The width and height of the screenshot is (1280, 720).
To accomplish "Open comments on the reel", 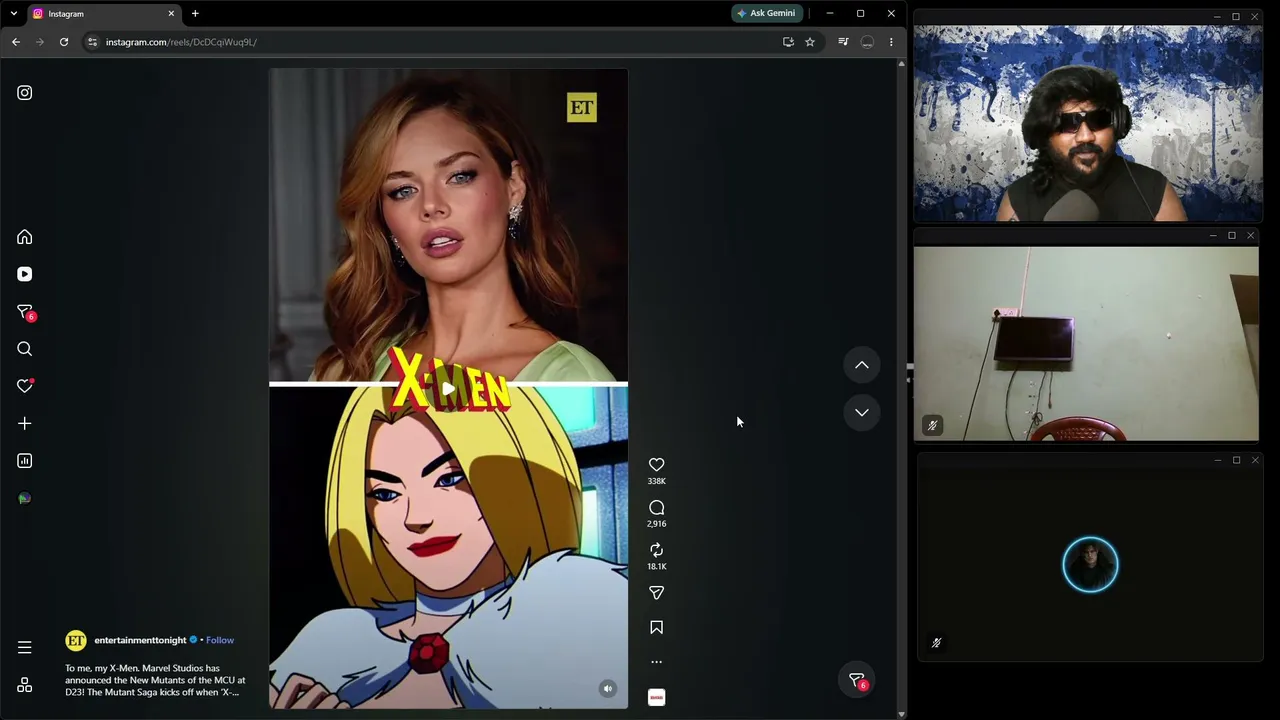I will click(x=656, y=508).
